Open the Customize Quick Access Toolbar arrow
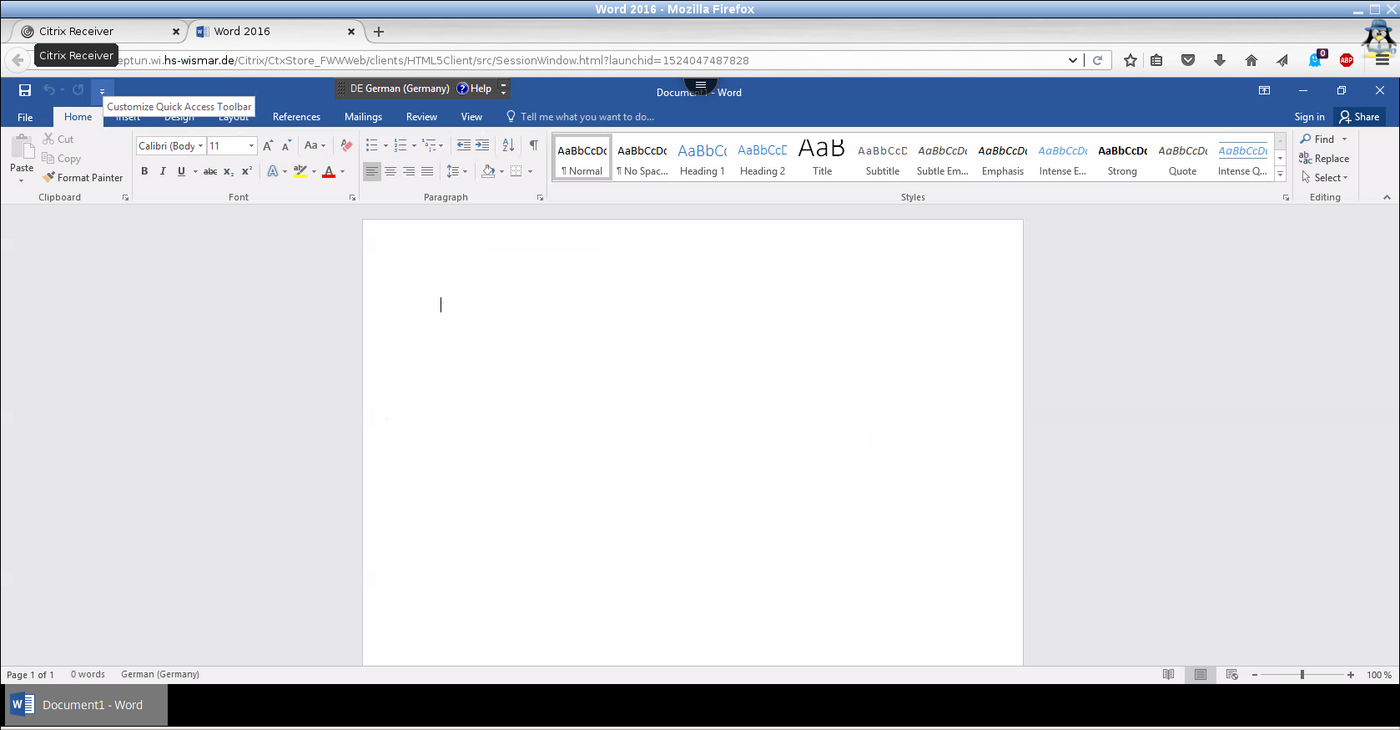The width and height of the screenshot is (1400, 730). (102, 91)
